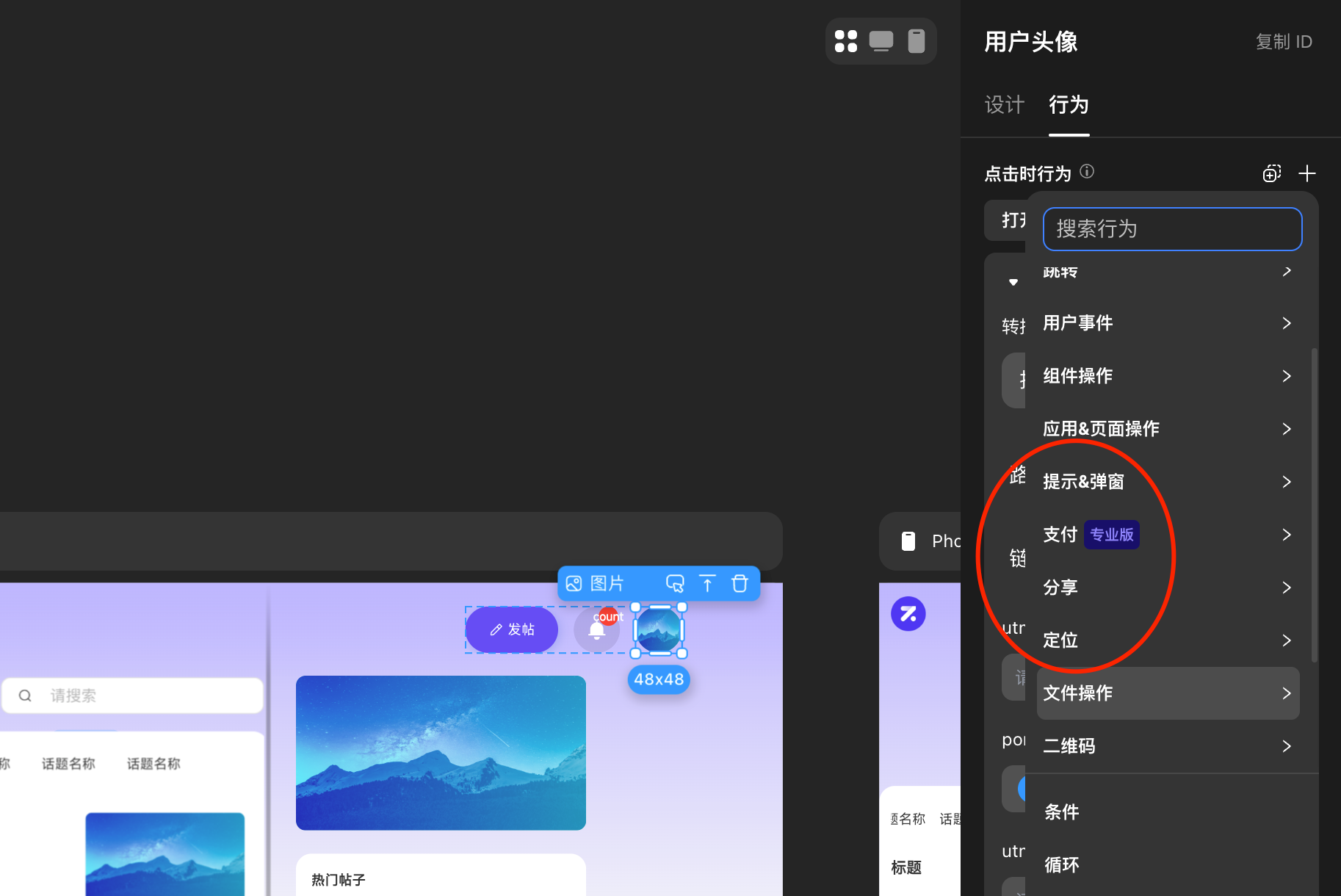
Task: Click the large mountain night-sky image
Action: (441, 753)
